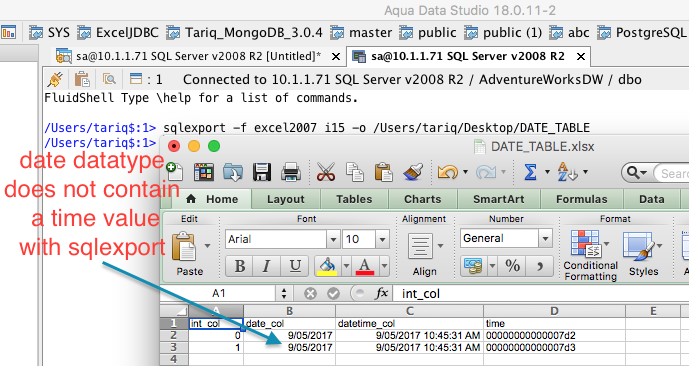Toggle Underline formatting button
The height and width of the screenshot is (366, 689).
coord(295,266)
